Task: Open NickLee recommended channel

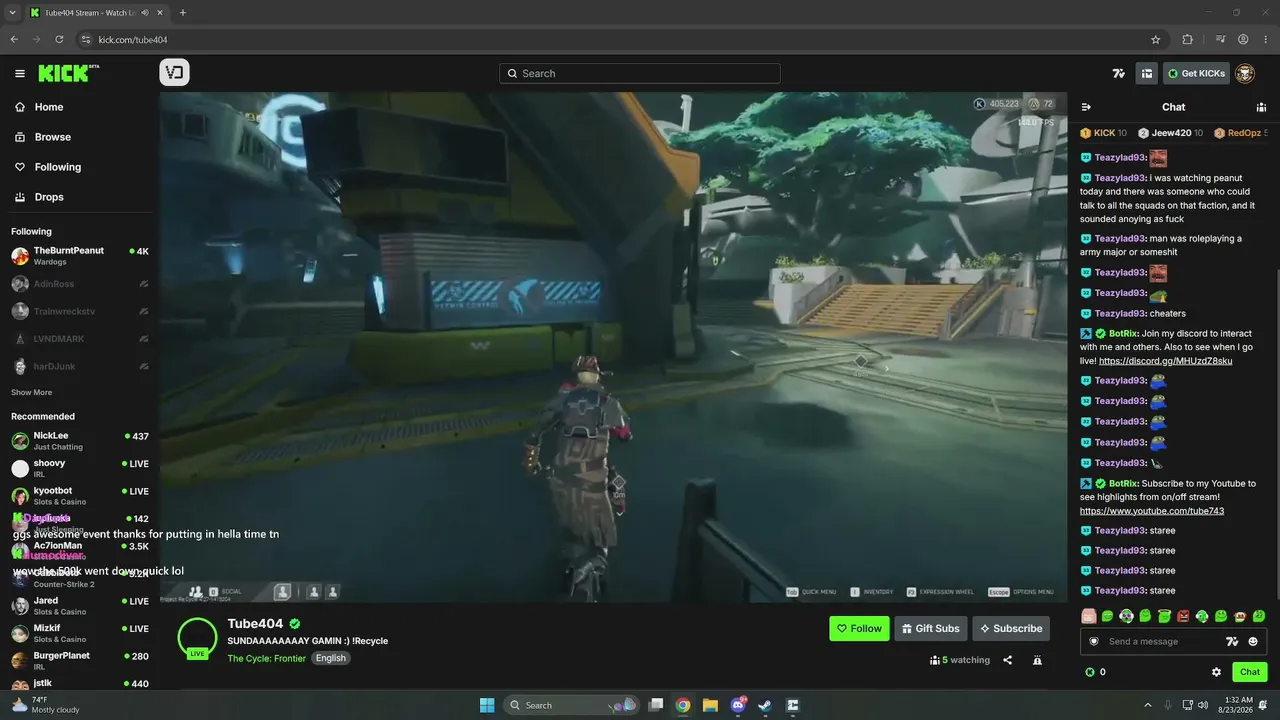Action: 80,441
